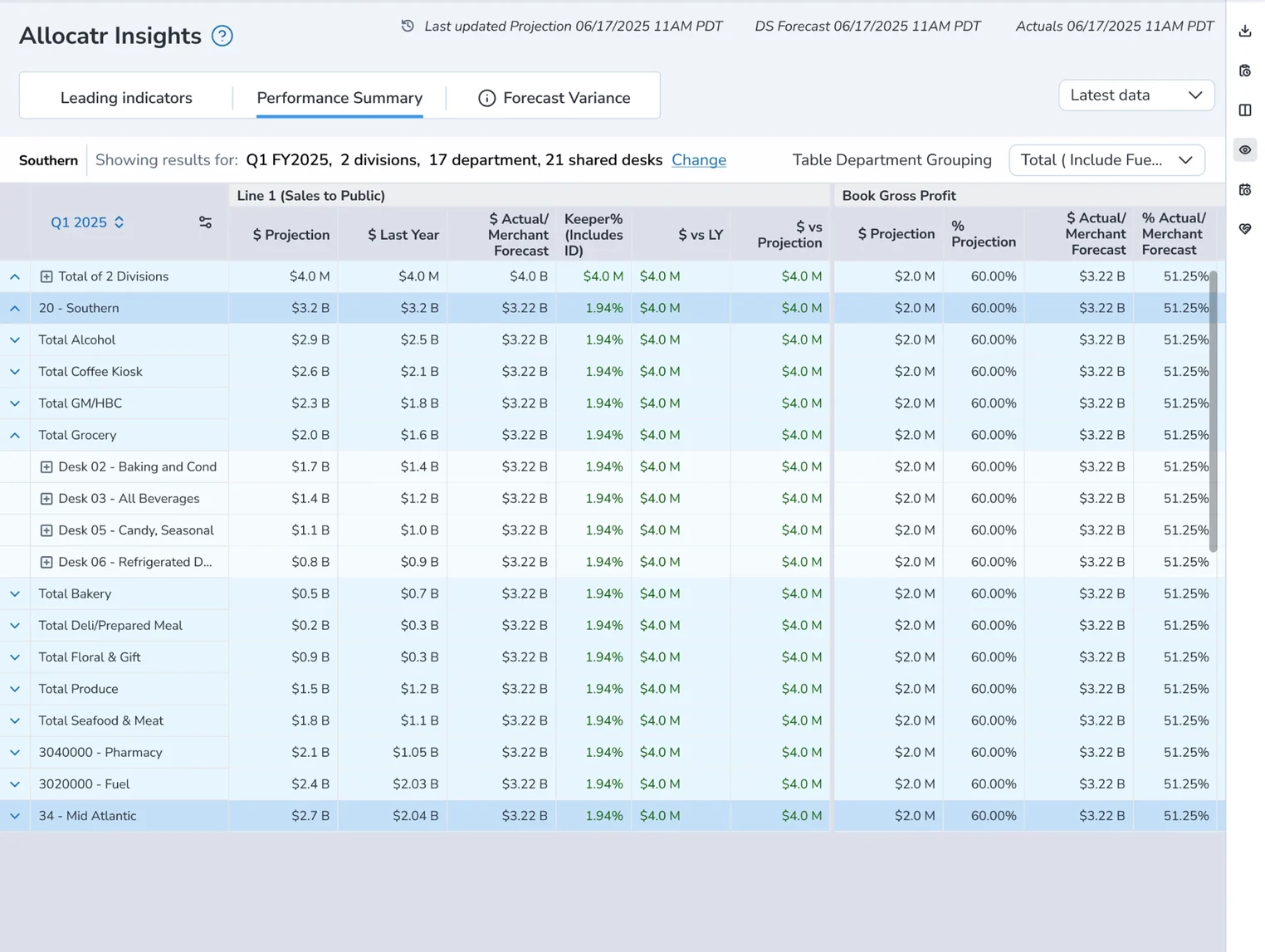
Task: Click the history clock icon near Last updated
Action: point(408,27)
